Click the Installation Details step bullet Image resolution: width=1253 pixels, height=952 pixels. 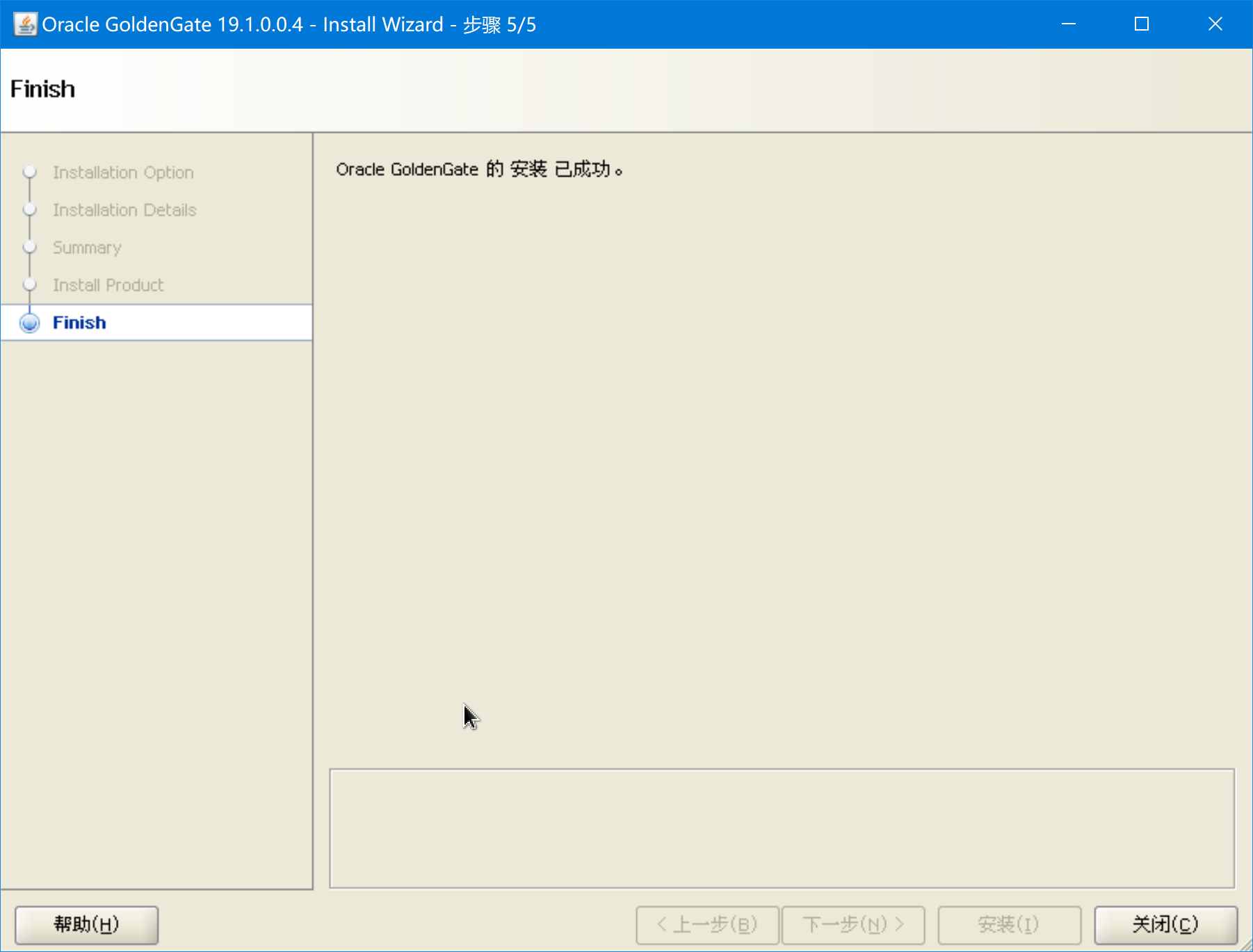[30, 209]
